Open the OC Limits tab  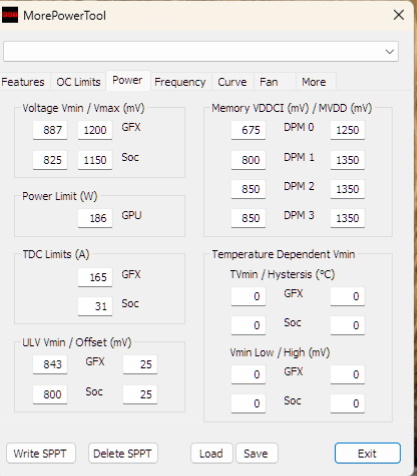[78, 82]
